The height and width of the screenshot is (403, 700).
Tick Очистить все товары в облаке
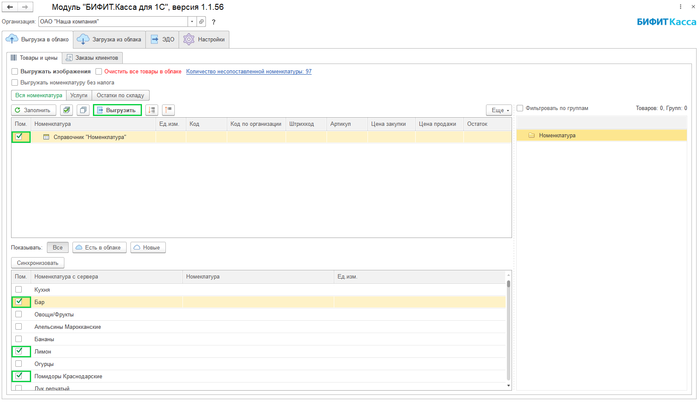[99, 71]
